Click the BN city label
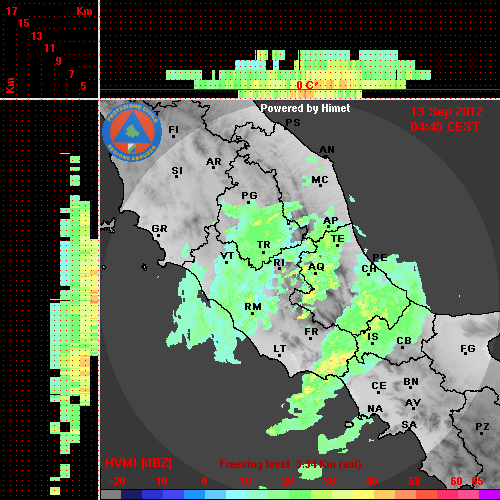 (411, 382)
